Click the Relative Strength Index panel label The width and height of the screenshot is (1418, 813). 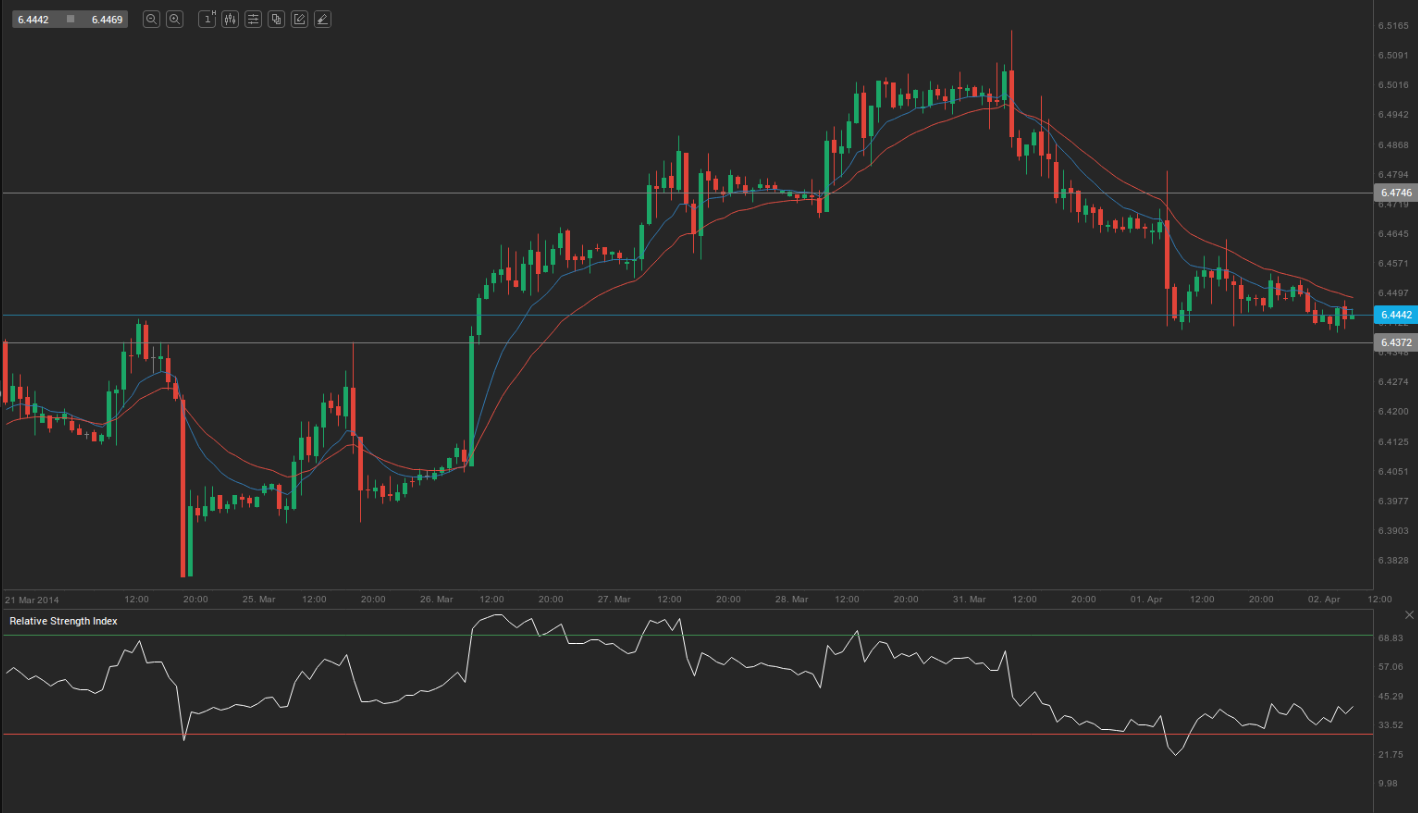pyautogui.click(x=63, y=621)
